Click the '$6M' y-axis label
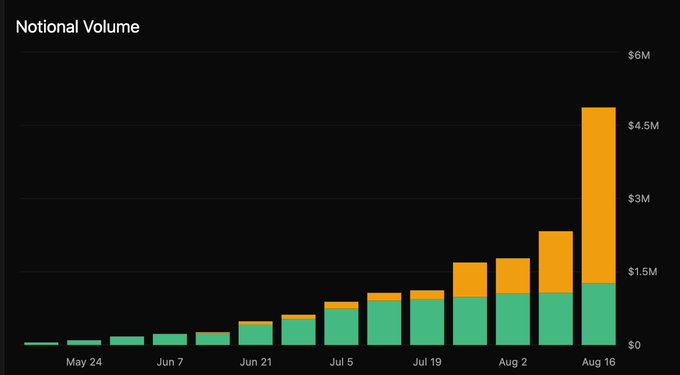The width and height of the screenshot is (680, 375). coord(639,55)
